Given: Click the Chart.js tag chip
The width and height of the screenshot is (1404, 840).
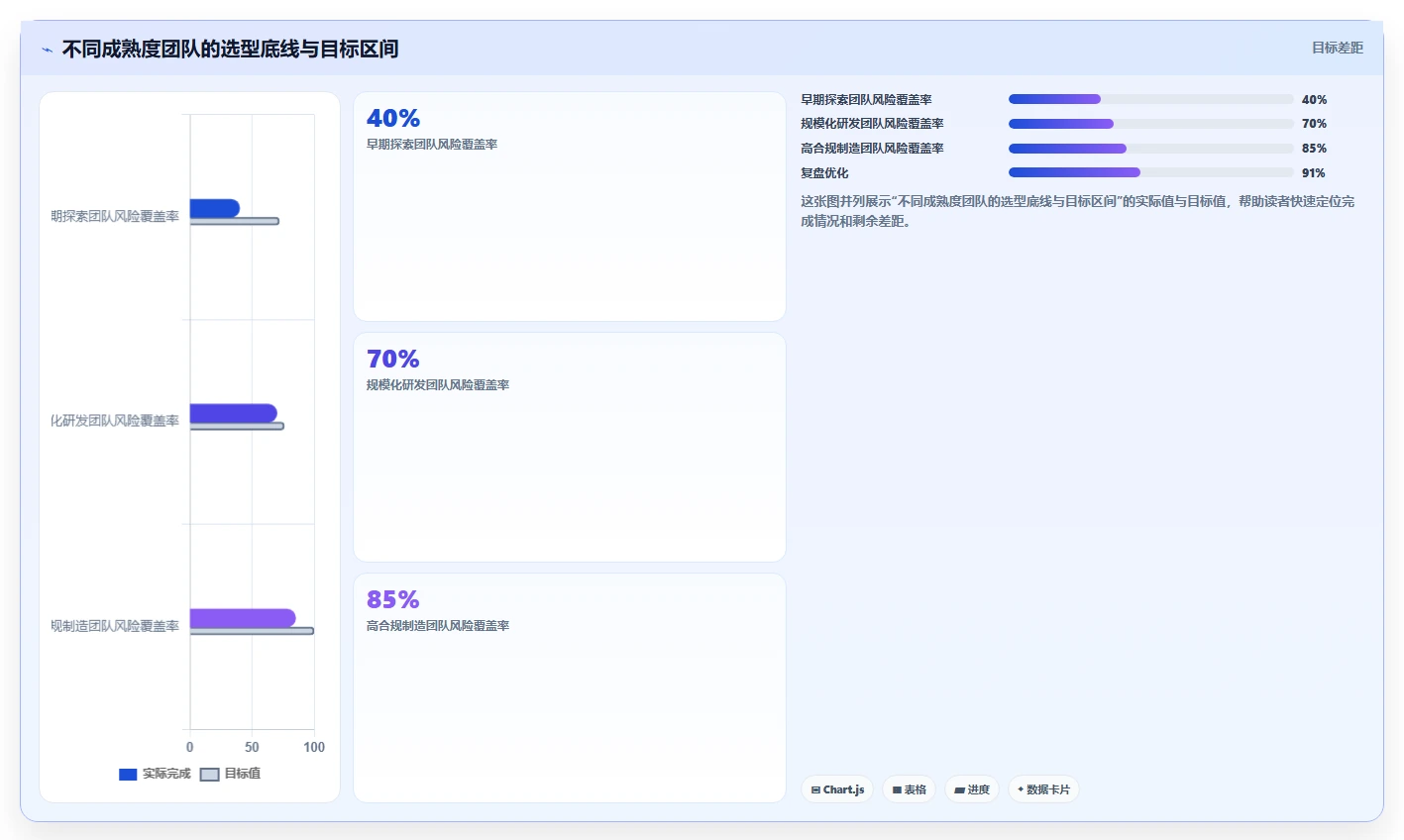Looking at the screenshot, I should (x=837, y=789).
